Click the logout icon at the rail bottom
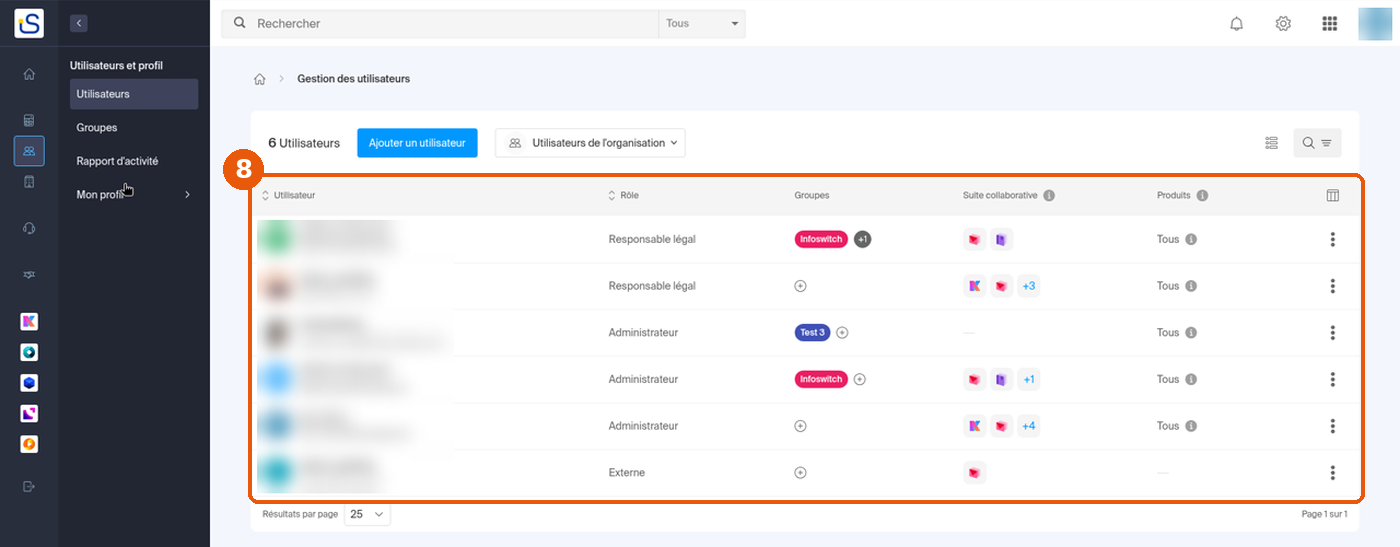 pyautogui.click(x=29, y=487)
